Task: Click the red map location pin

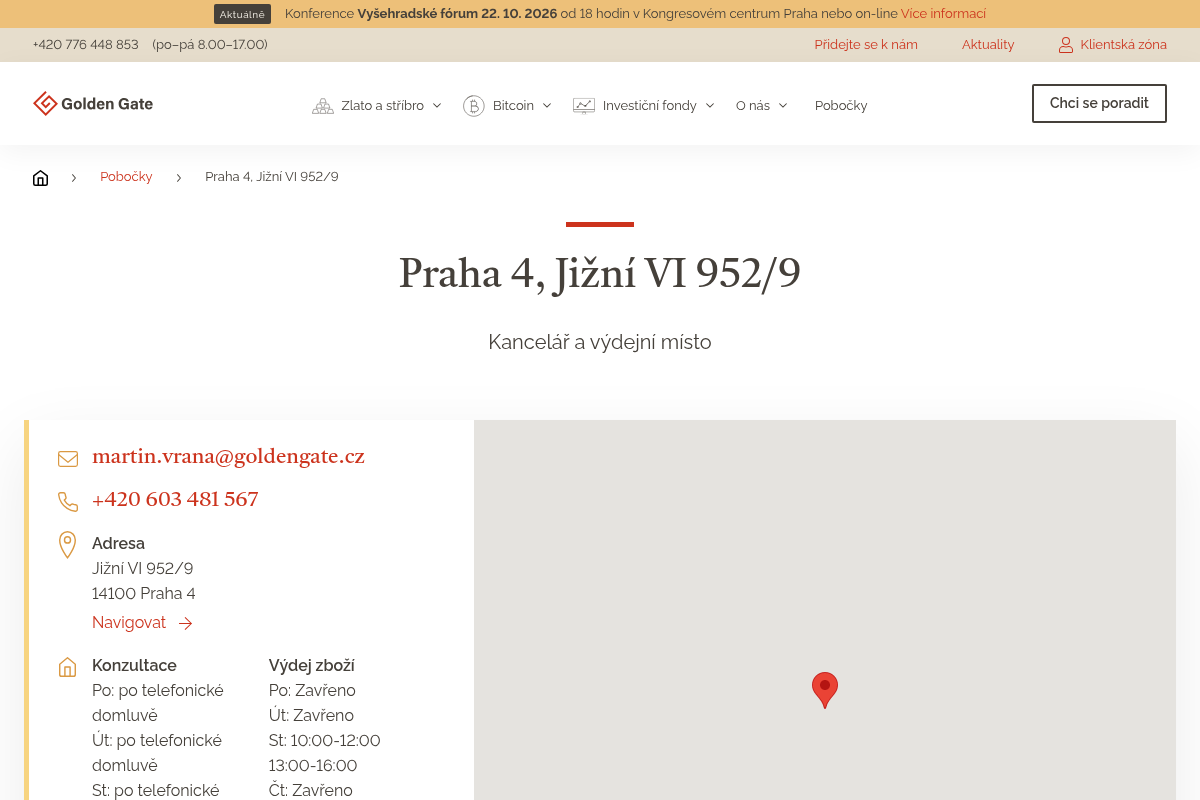Action: point(825,690)
